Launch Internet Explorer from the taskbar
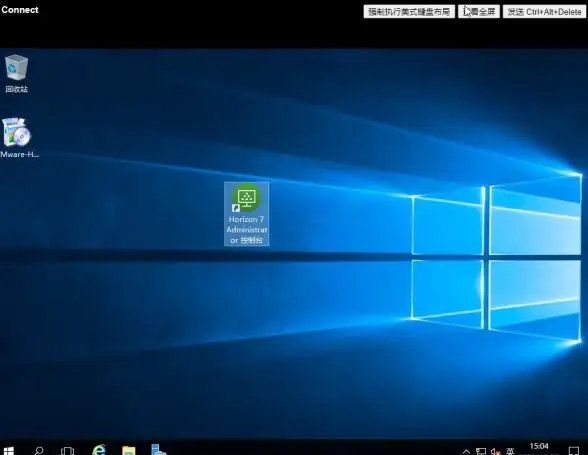 (x=99, y=450)
